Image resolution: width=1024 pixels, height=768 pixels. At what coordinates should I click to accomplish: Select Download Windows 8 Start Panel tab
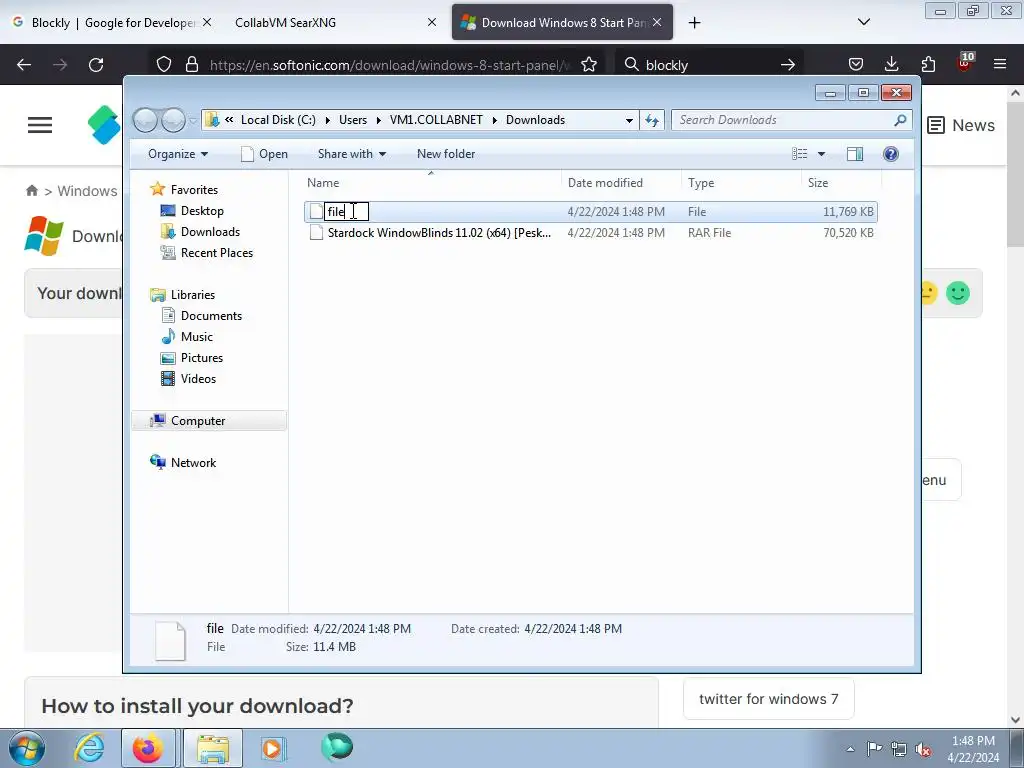pyautogui.click(x=562, y=22)
